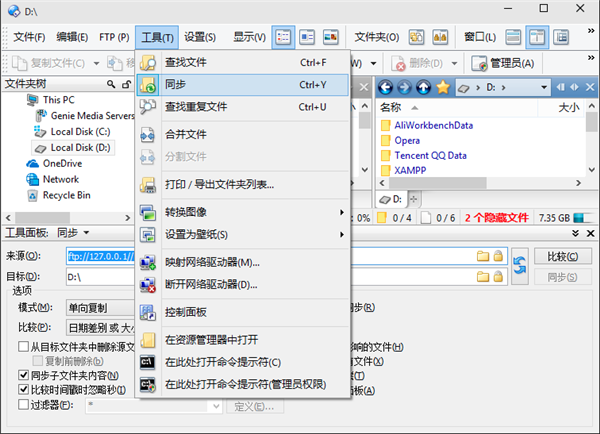
Task: Check the 从目标文件夹中删除源文 option
Action: click(x=24, y=346)
